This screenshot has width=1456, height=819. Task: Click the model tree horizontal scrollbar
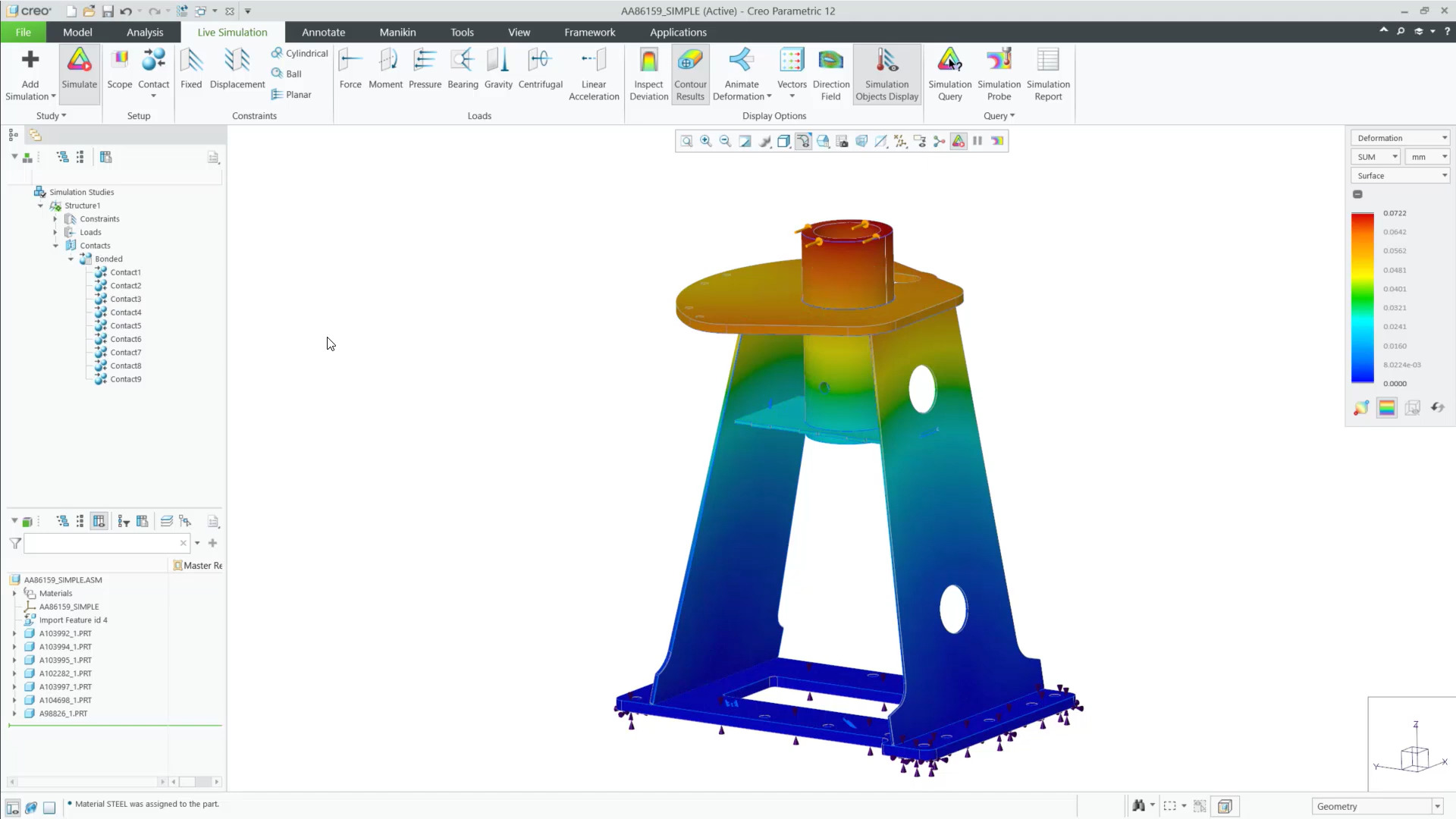(x=86, y=782)
